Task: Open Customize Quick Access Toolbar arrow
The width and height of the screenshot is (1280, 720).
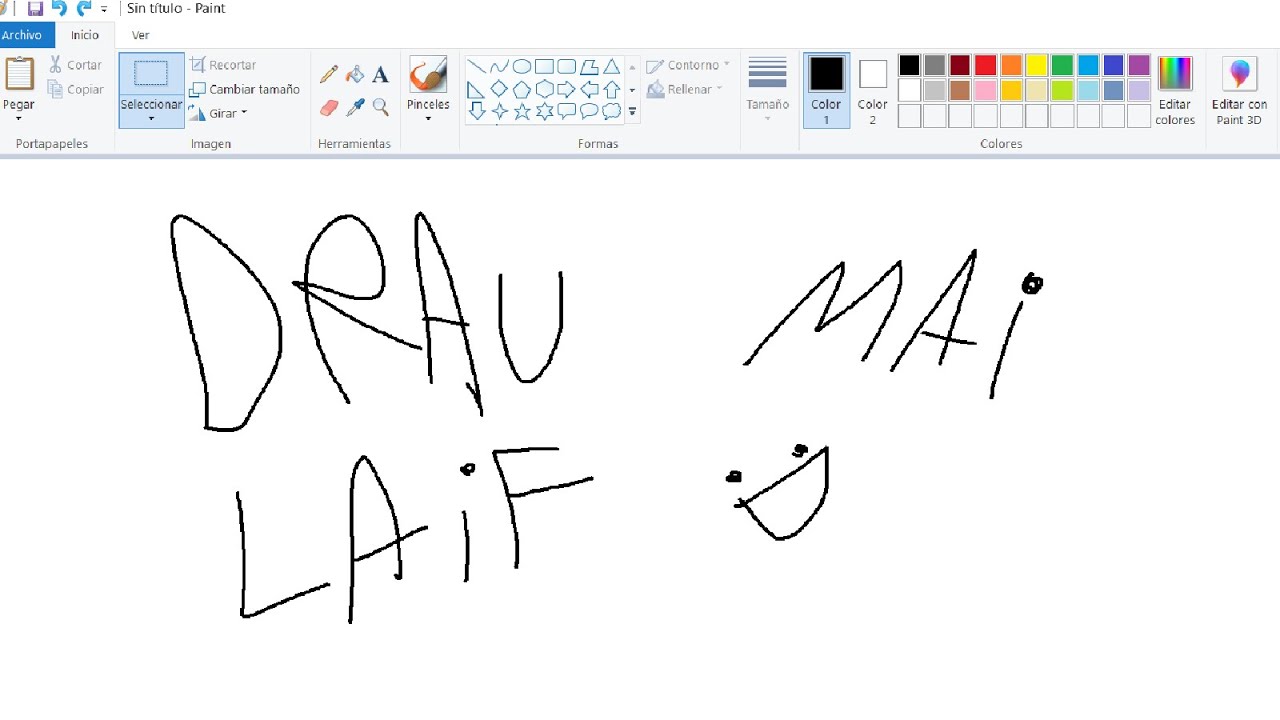Action: click(104, 9)
